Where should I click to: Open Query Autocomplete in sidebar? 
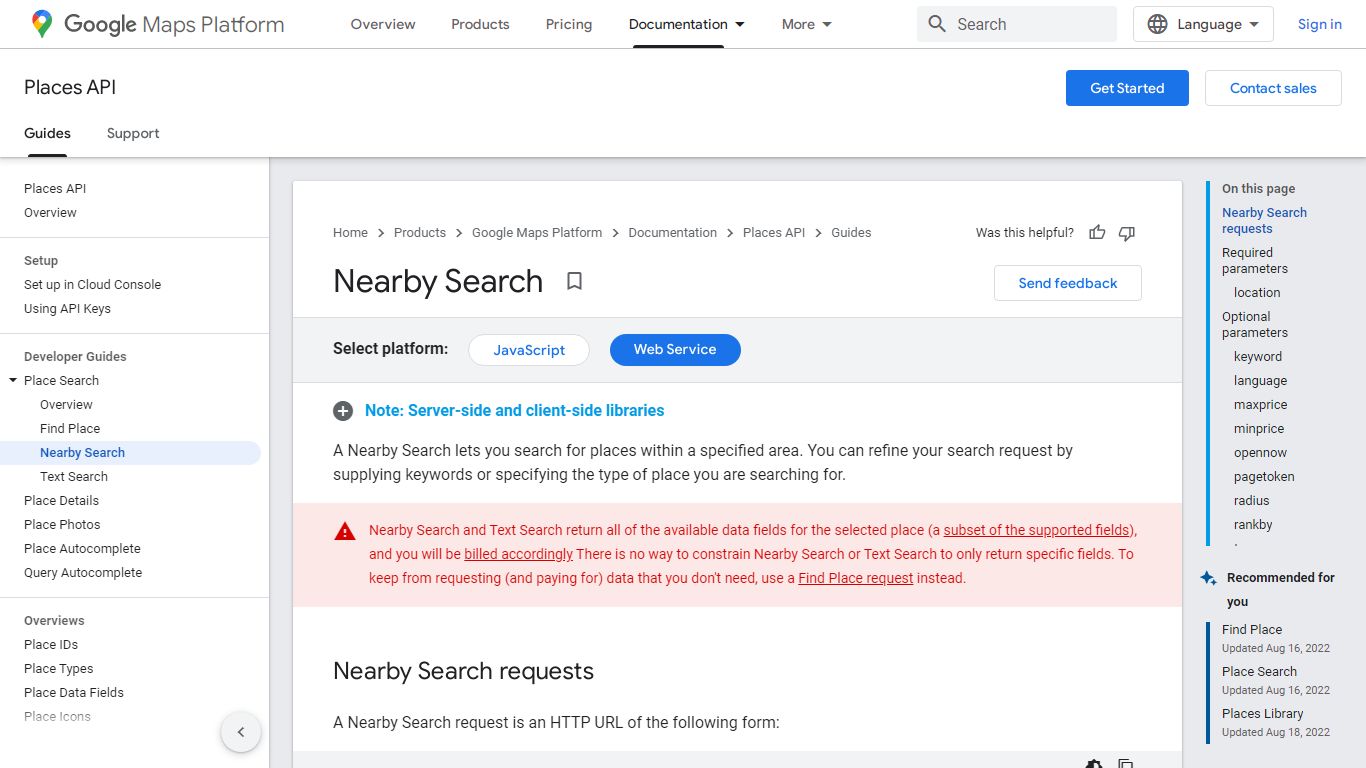click(x=83, y=572)
